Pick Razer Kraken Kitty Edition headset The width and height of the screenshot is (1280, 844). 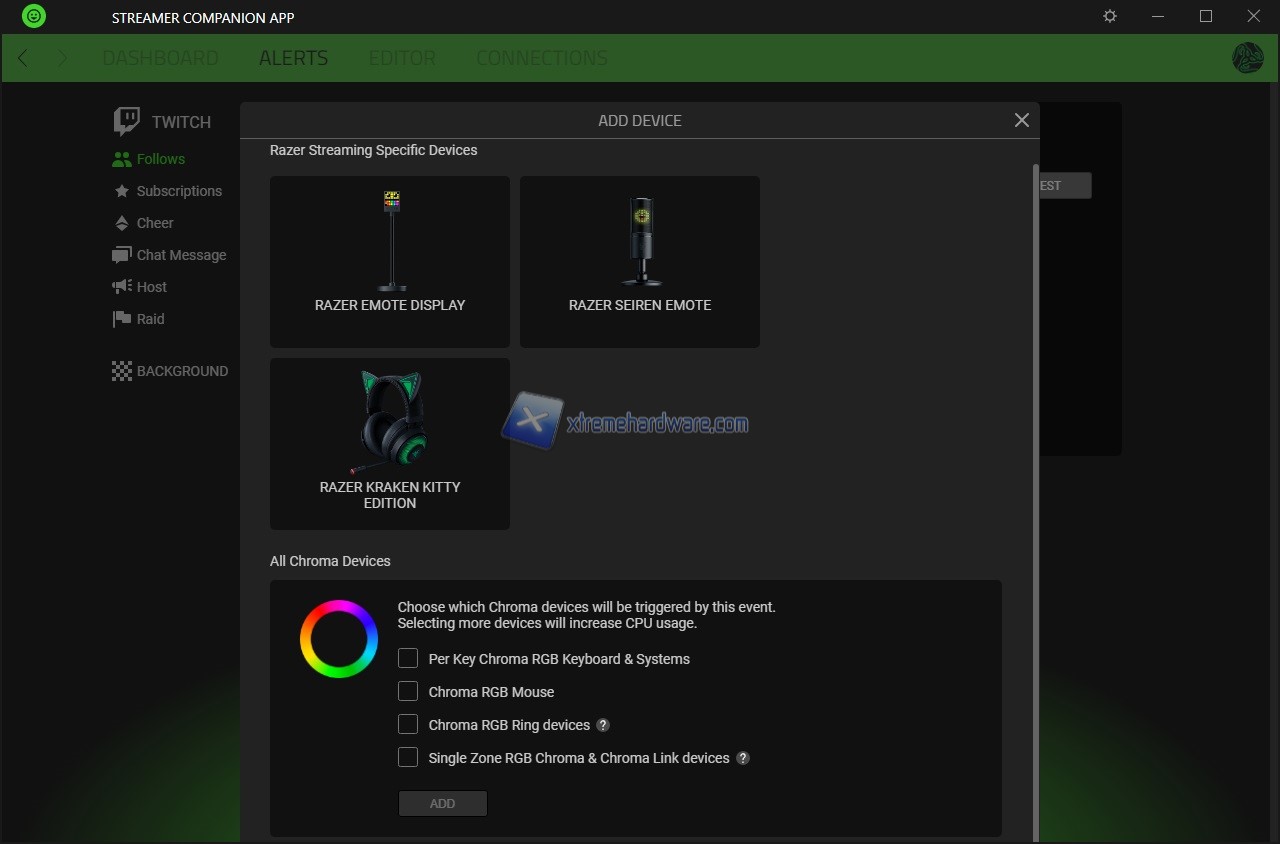390,444
